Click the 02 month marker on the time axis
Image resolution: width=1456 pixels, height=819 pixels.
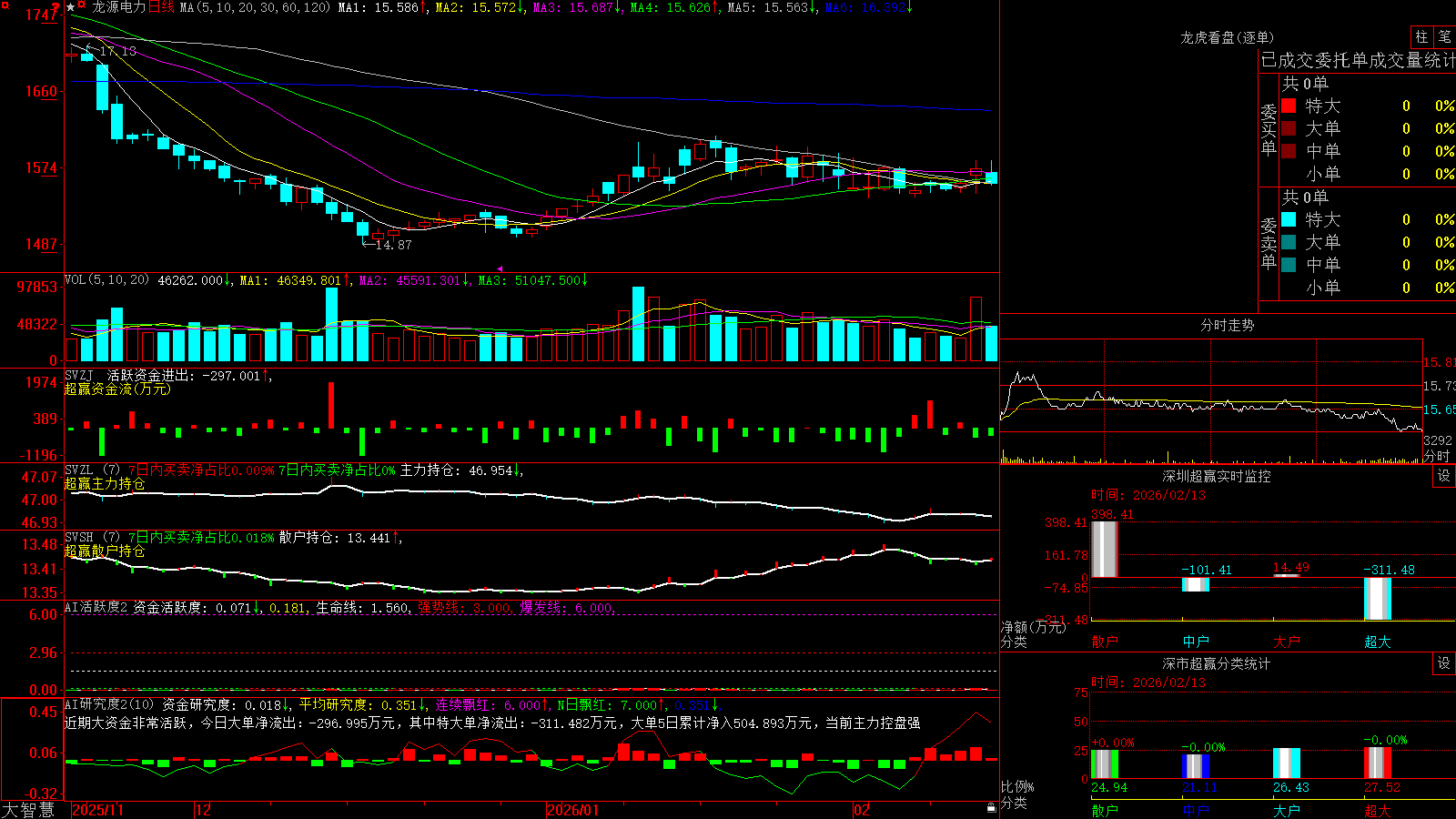(x=862, y=809)
